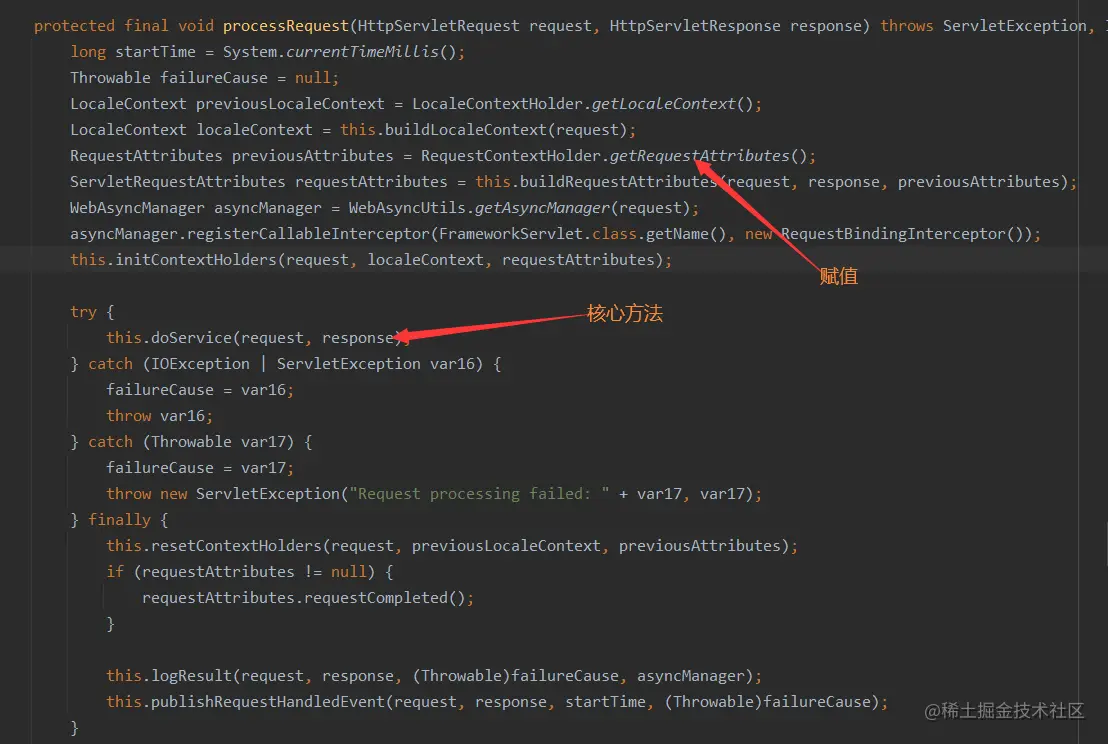Click getAsyncManager method call
Viewport: 1108px width, 744px height.
click(541, 208)
